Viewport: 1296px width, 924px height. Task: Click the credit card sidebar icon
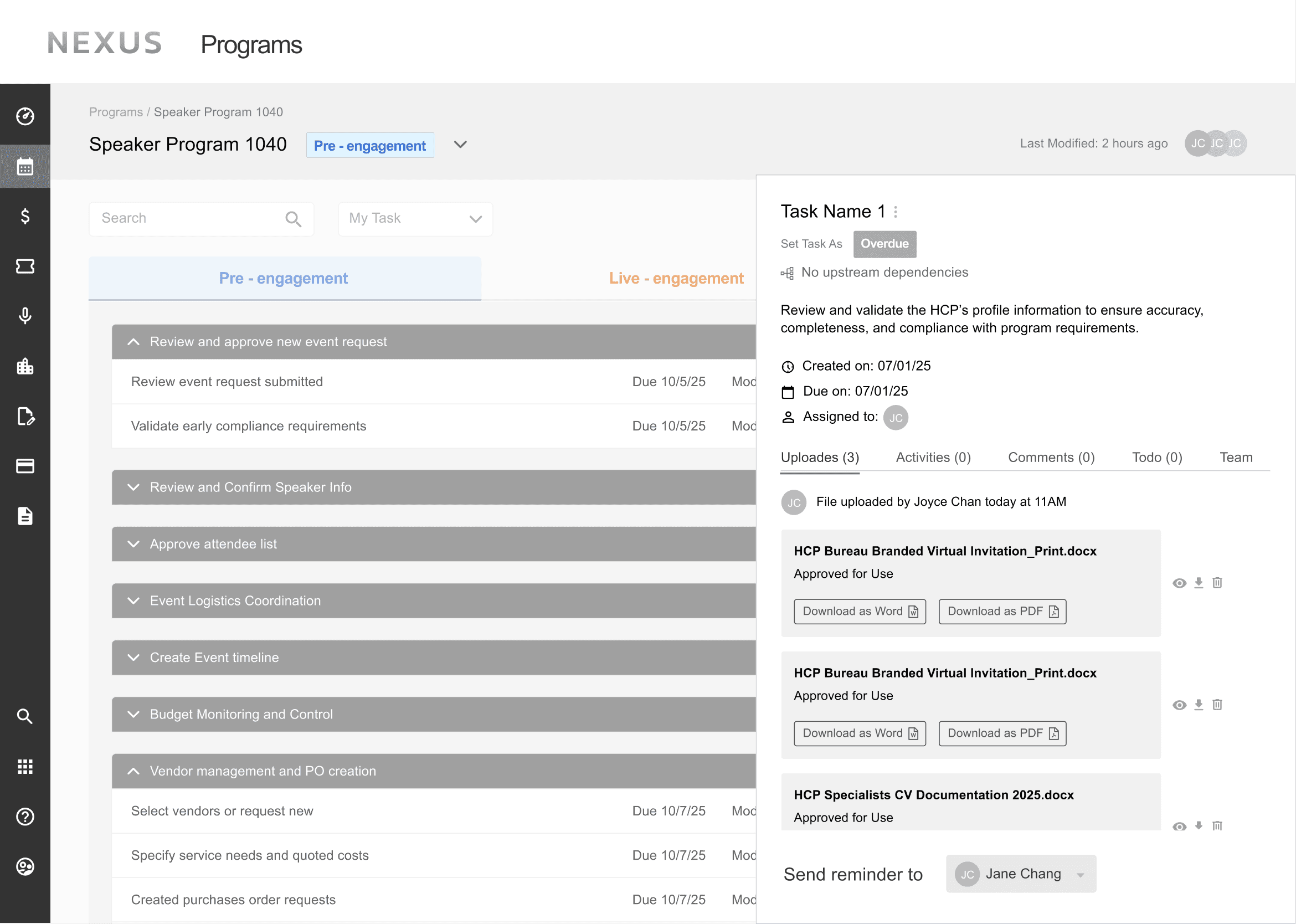tap(25, 466)
